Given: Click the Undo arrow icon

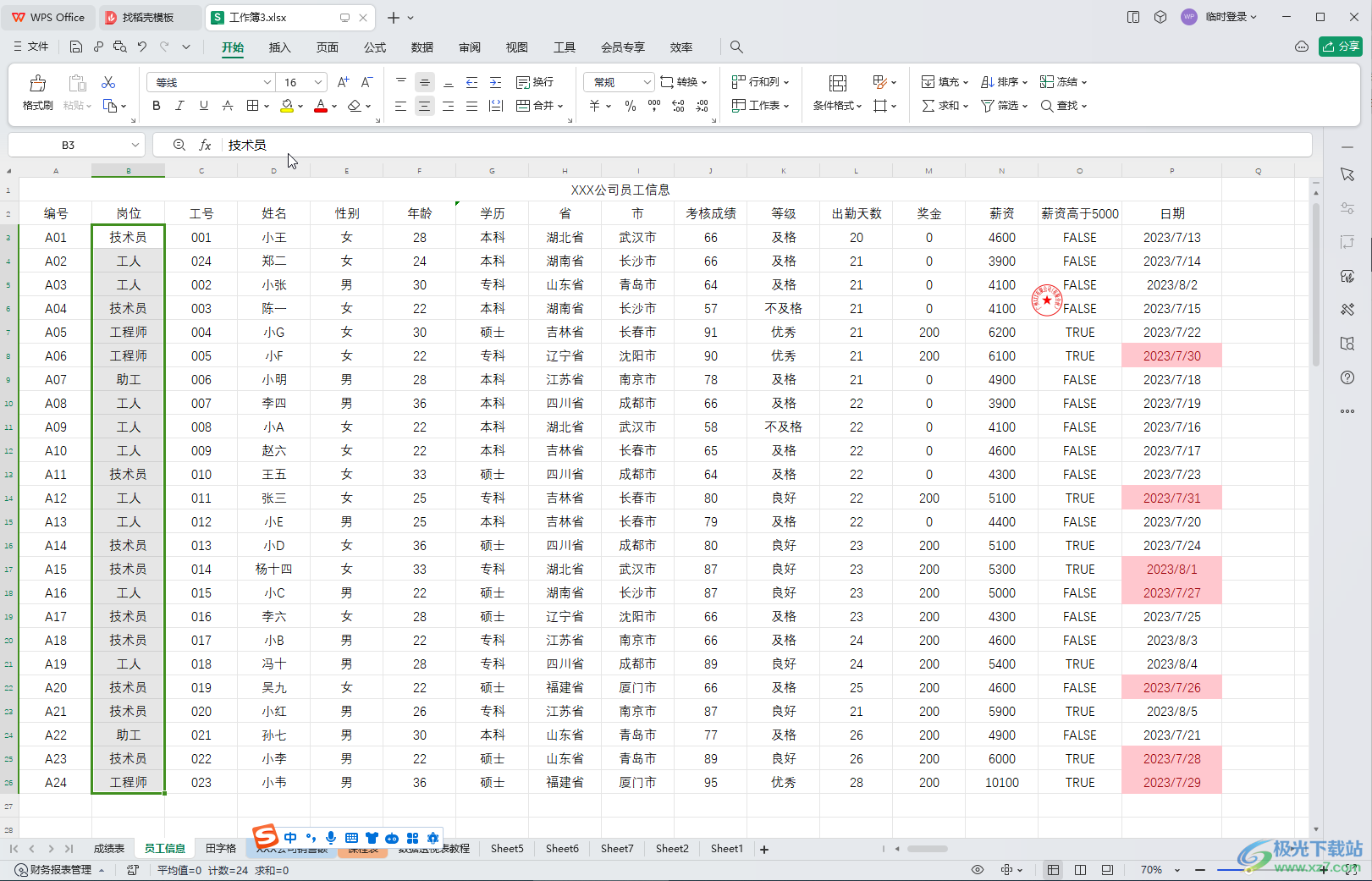Looking at the screenshot, I should coord(142,47).
